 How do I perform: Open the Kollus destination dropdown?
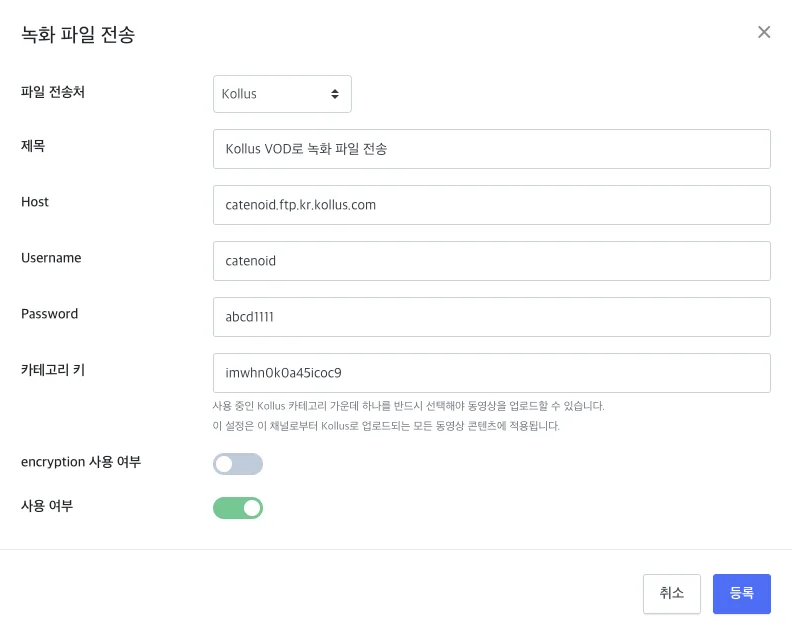282,94
